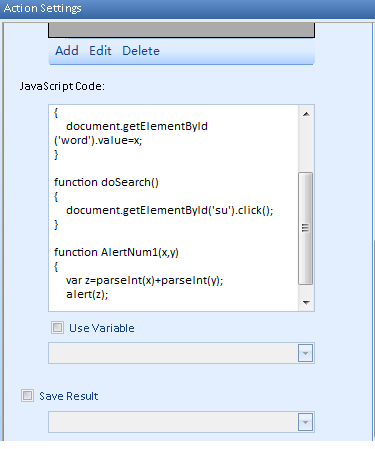Click Edit to modify the selected item
Screen dimensions: 375x449
coord(100,51)
